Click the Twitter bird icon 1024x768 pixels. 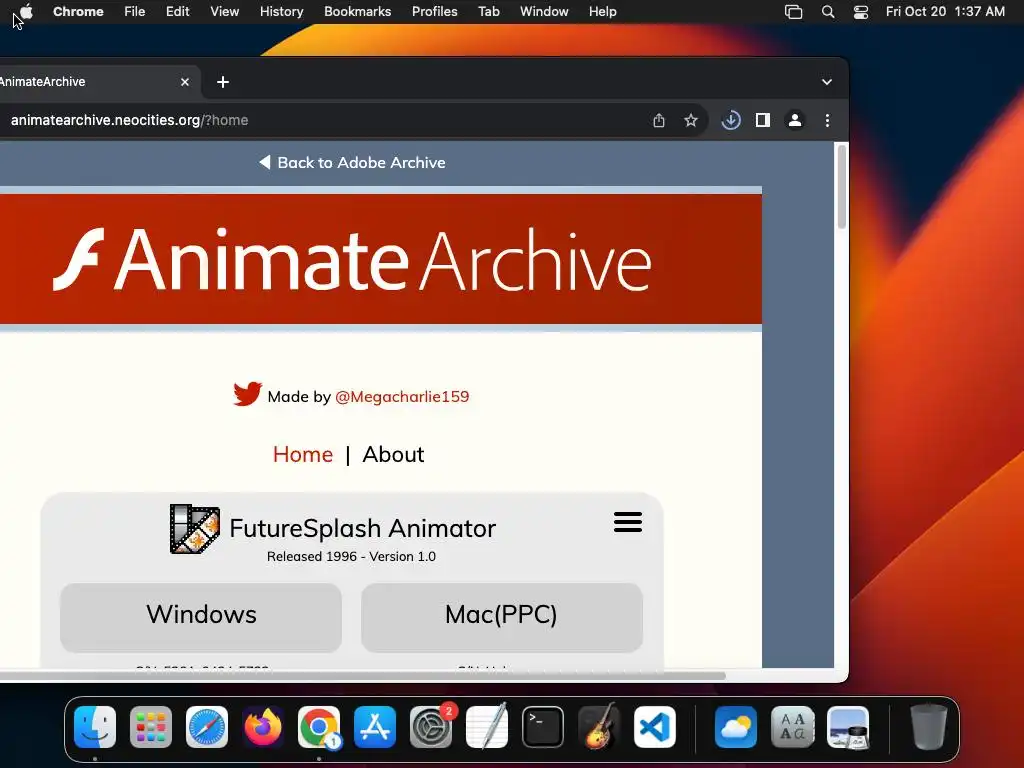pos(248,394)
